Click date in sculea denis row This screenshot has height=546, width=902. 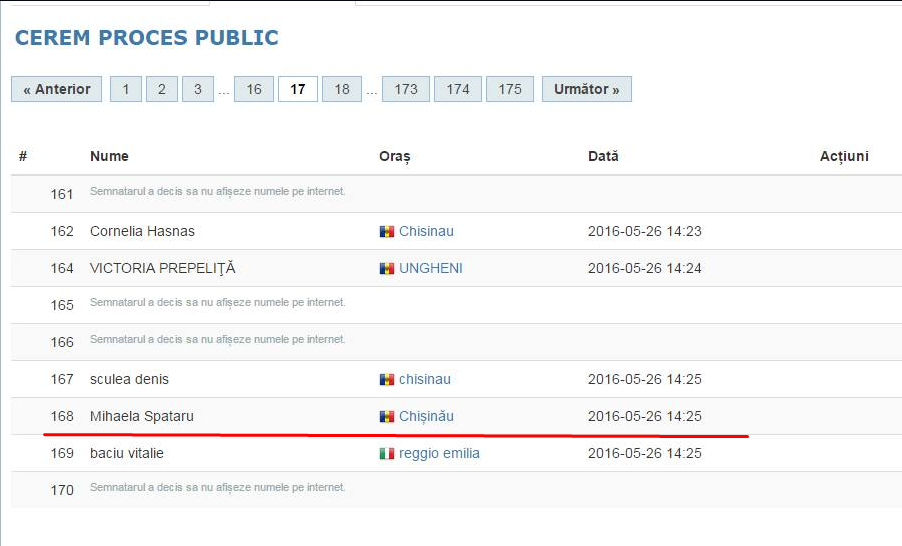tap(645, 379)
